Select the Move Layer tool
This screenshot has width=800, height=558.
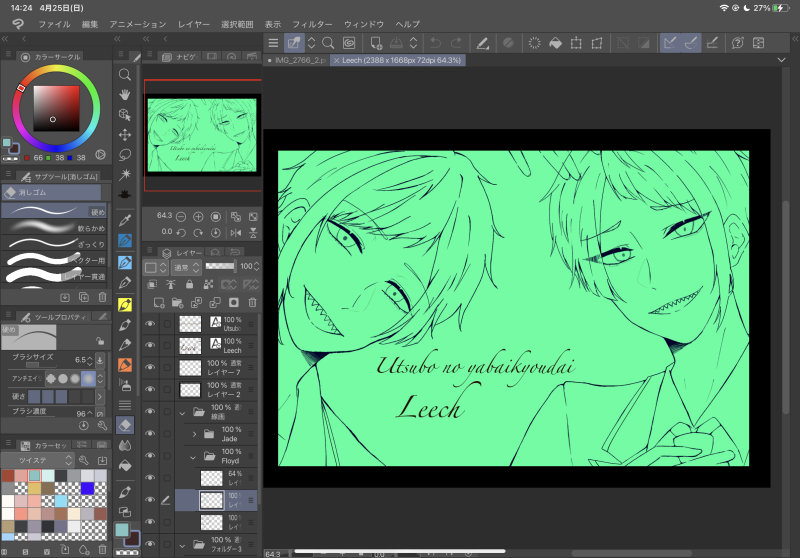click(124, 135)
